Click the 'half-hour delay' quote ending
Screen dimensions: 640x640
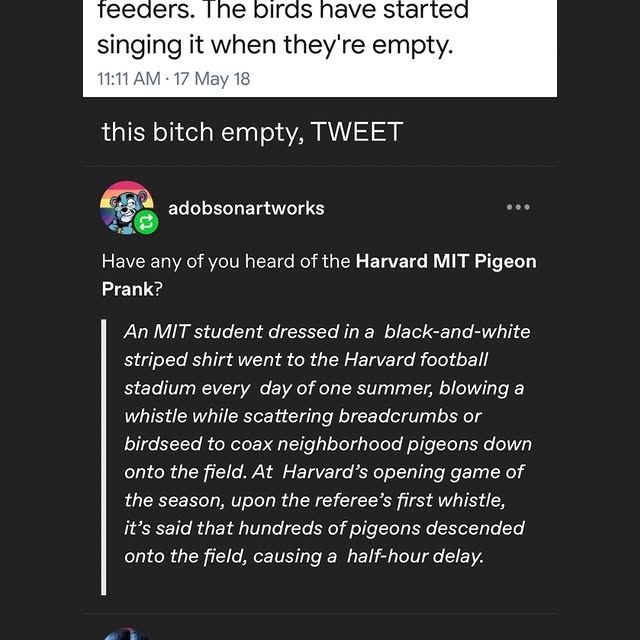tap(414, 556)
